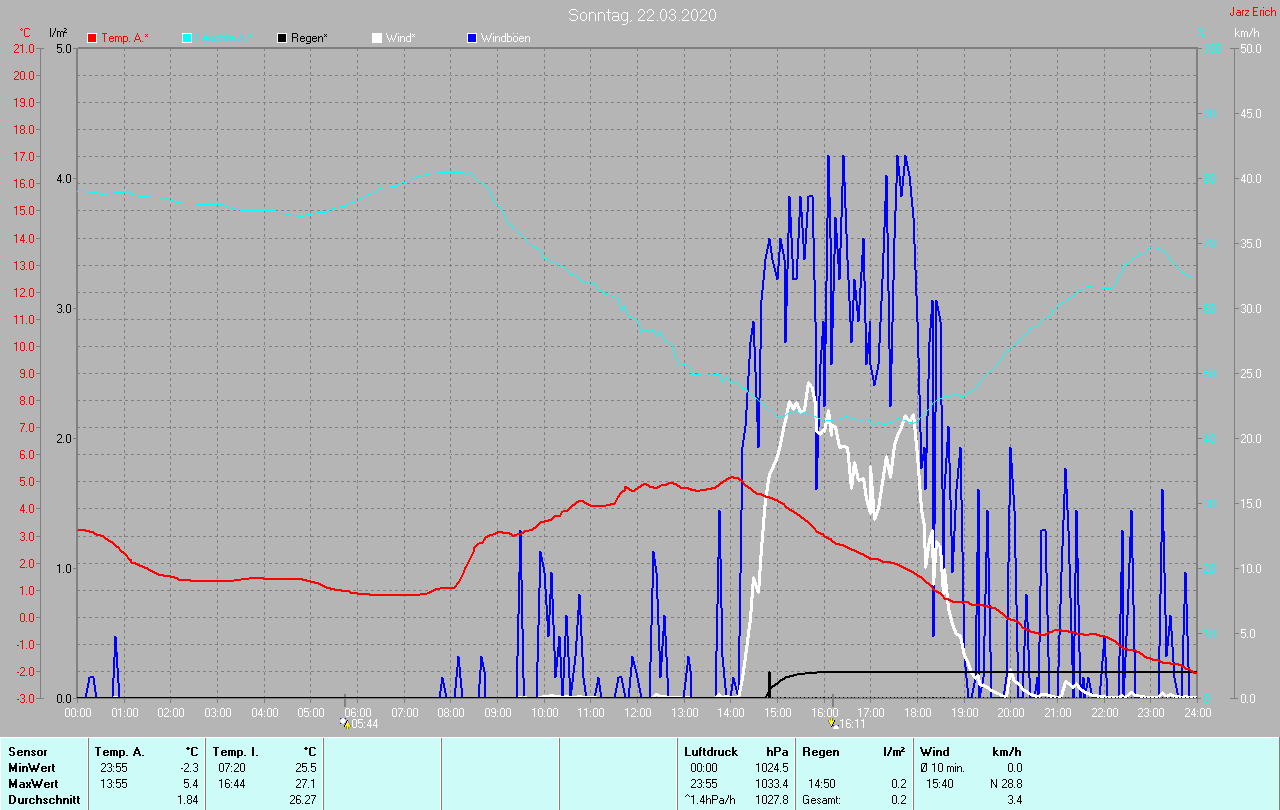The image size is (1280, 810).
Task: Click the Regen legend text
Action: click(310, 38)
